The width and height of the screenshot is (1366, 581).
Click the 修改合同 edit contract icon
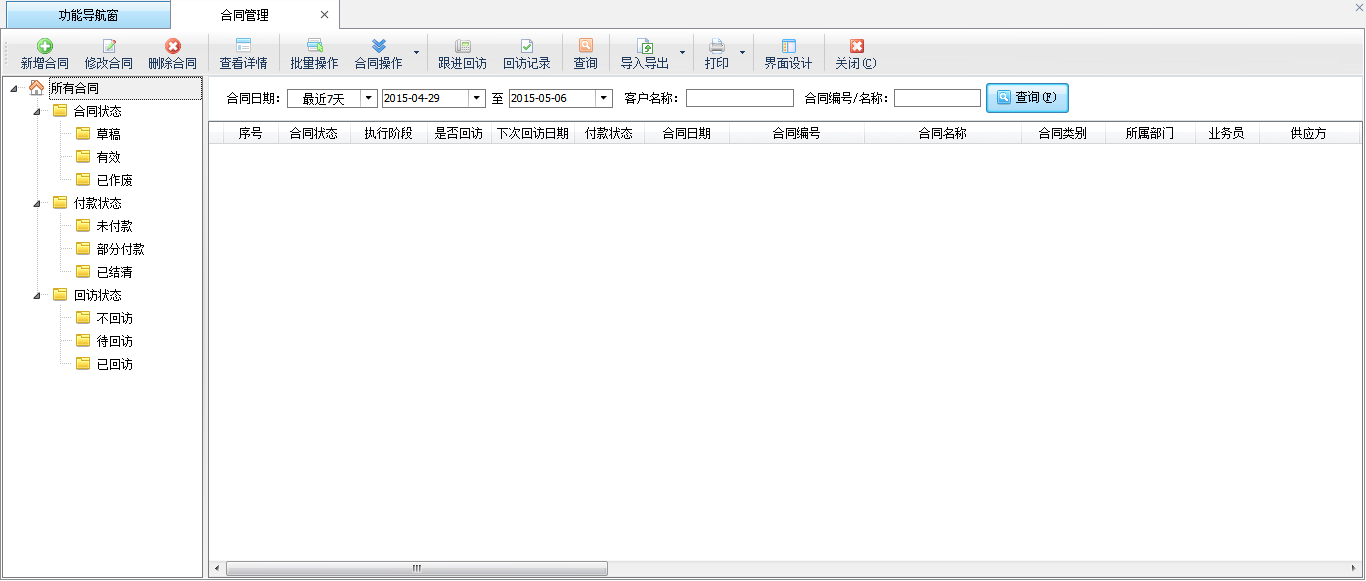109,46
